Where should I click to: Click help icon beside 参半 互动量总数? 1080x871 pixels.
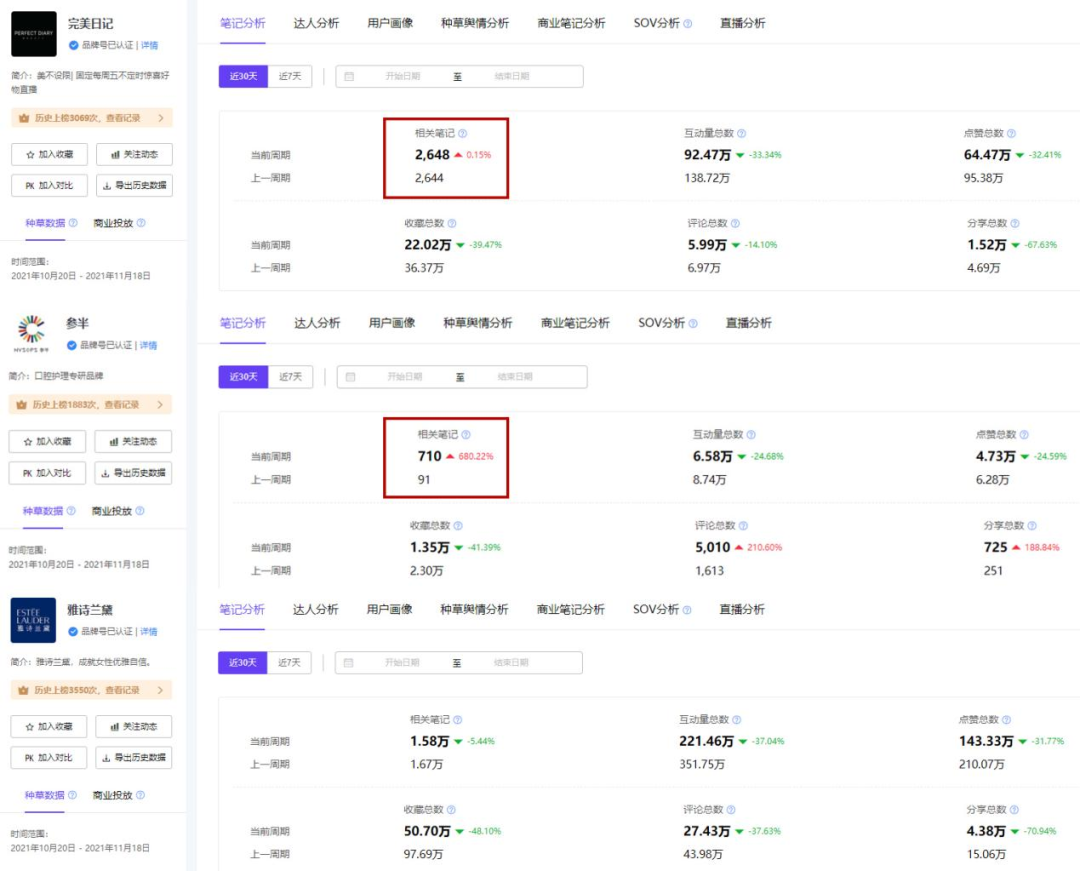751,434
